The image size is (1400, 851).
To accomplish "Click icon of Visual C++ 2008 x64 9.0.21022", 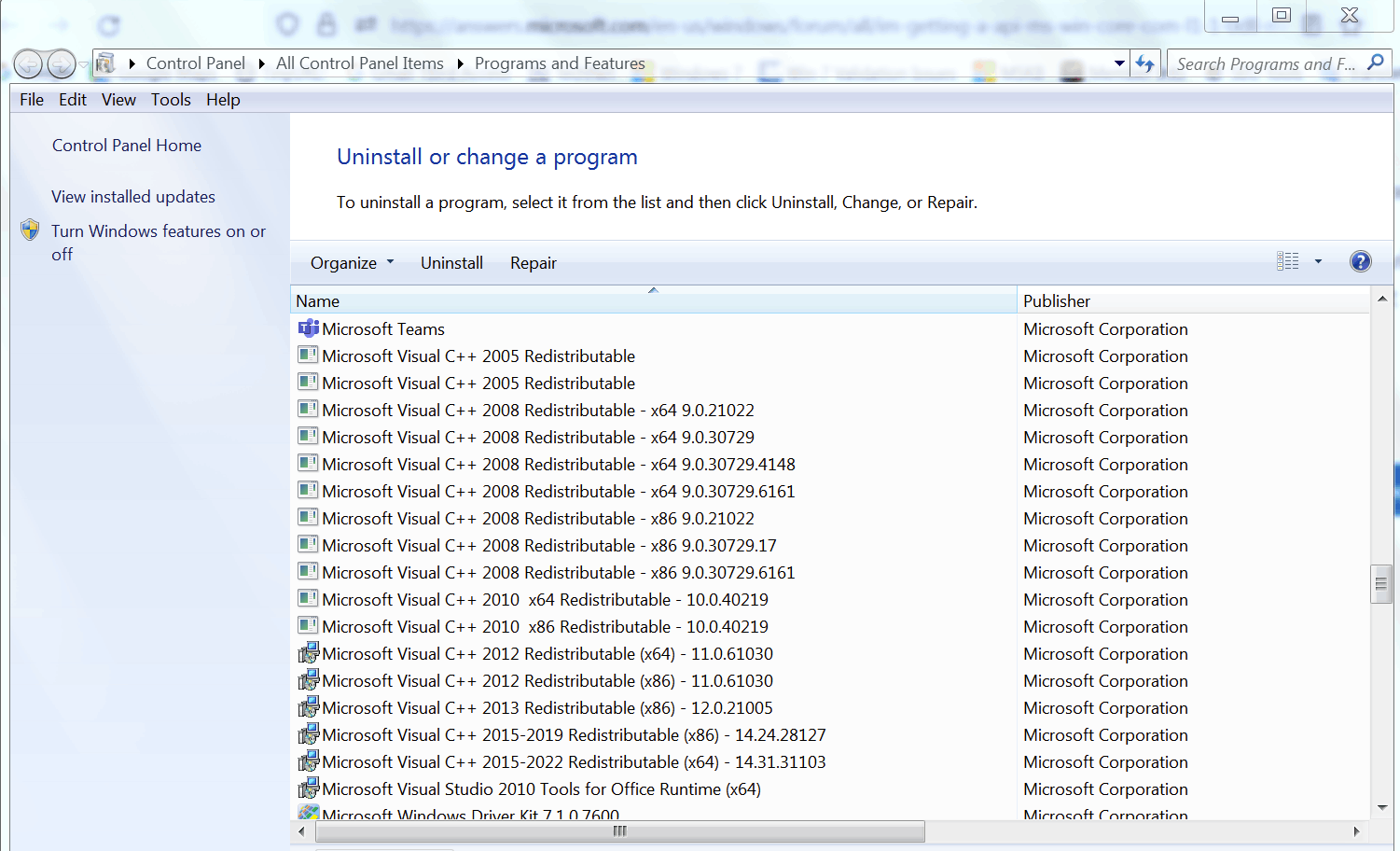I will coord(309,409).
